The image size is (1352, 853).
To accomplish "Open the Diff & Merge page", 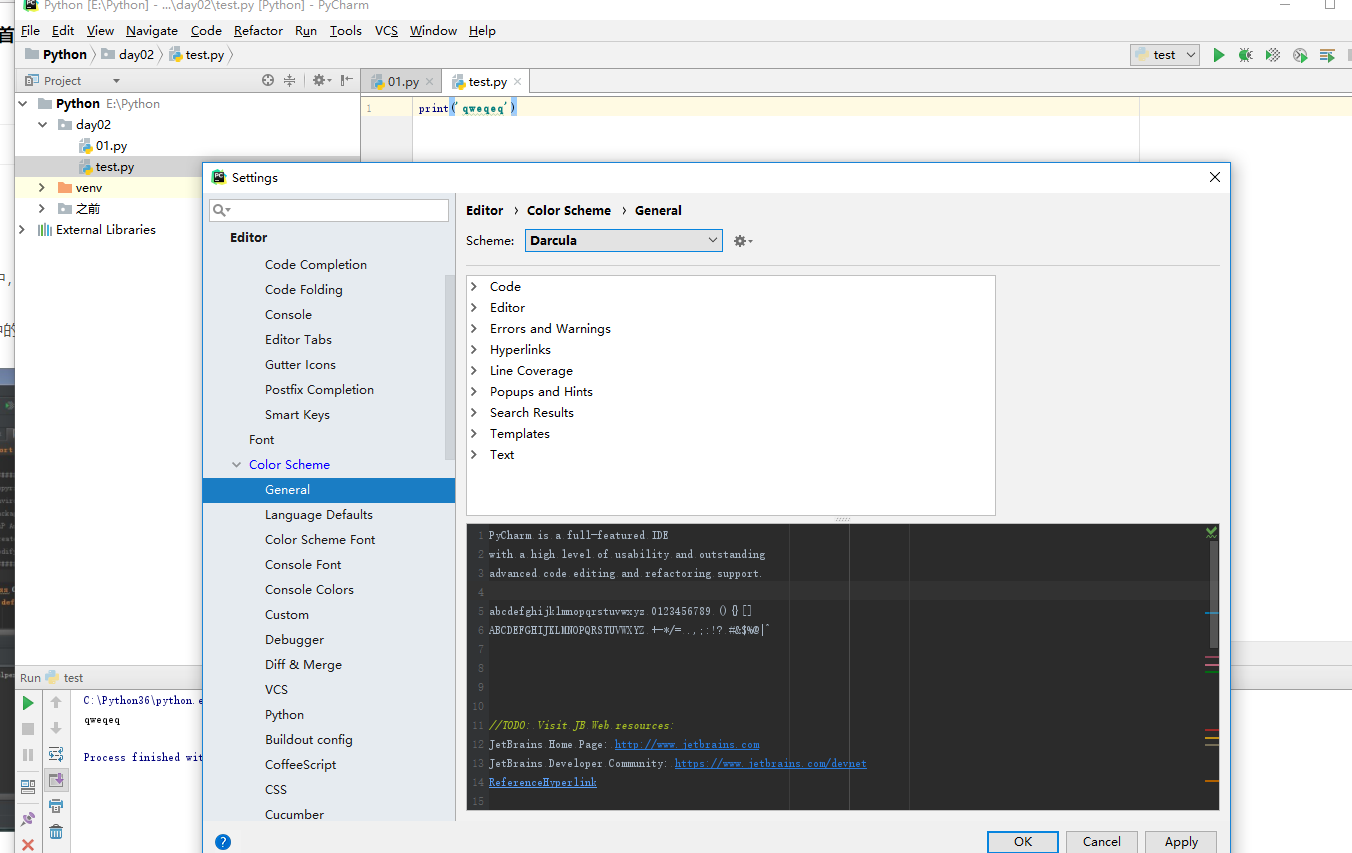I will tap(303, 665).
